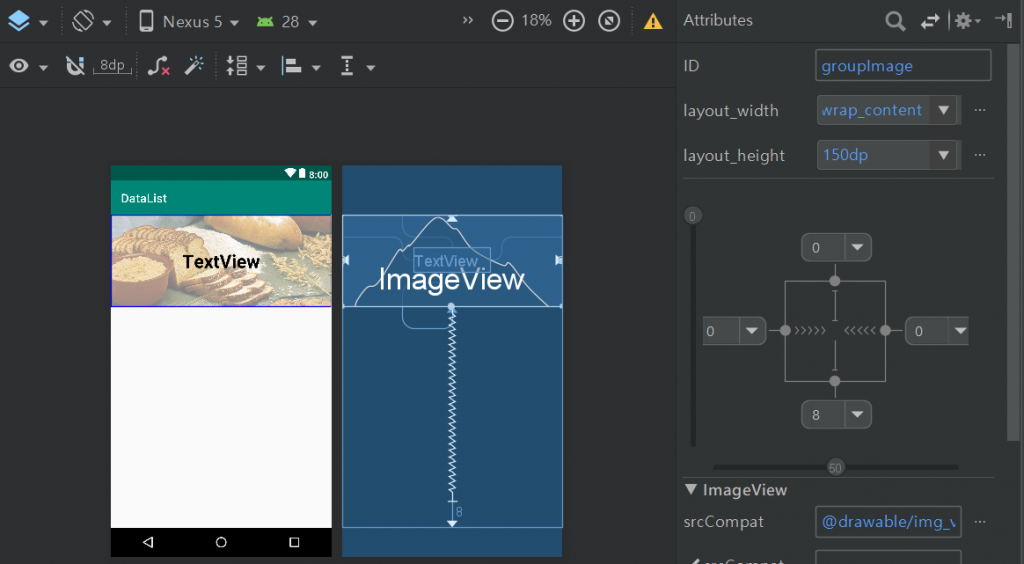This screenshot has width=1024, height=564.
Task: Clear all constraints in the layout
Action: tap(159, 66)
